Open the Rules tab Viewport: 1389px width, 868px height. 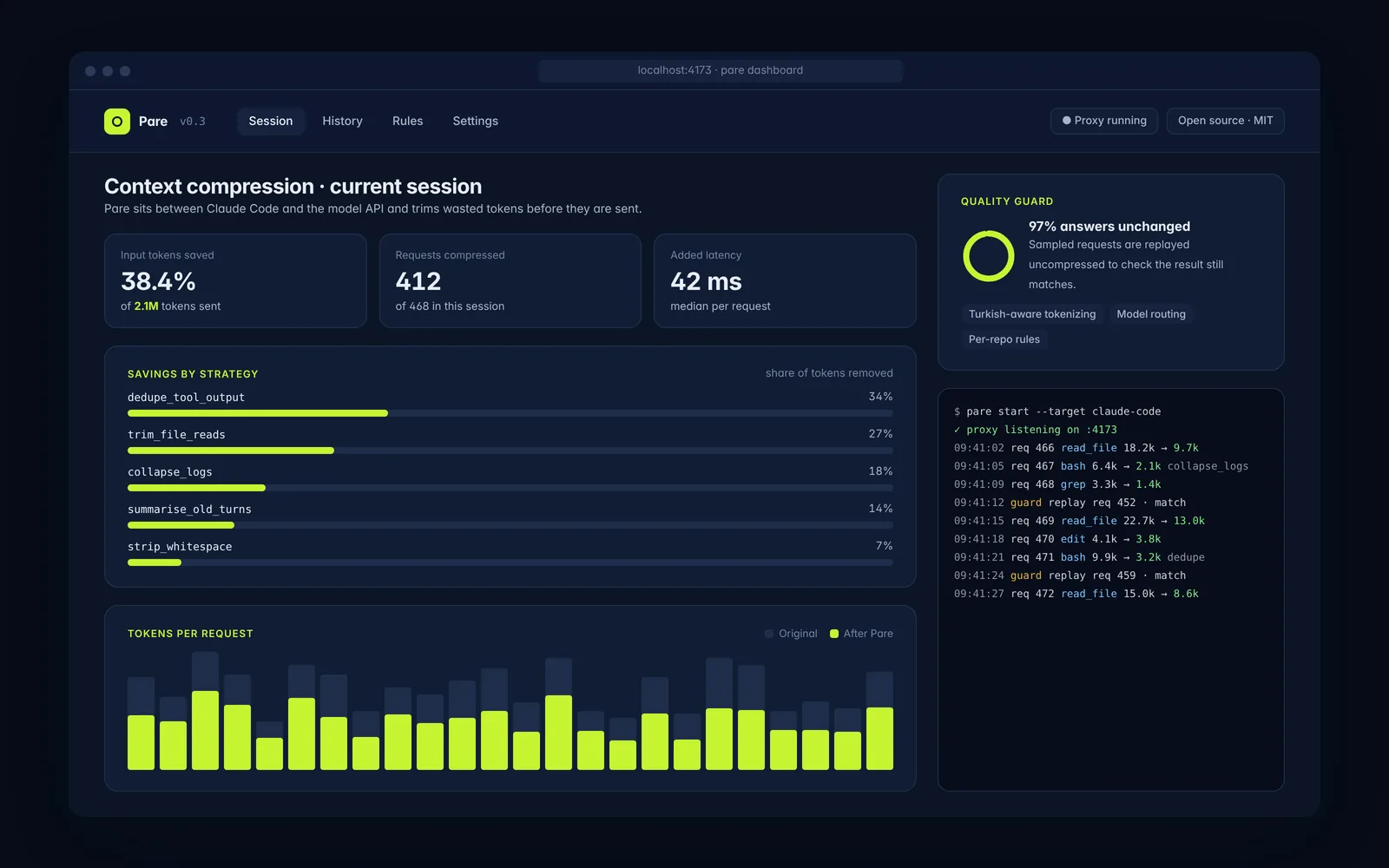click(407, 122)
